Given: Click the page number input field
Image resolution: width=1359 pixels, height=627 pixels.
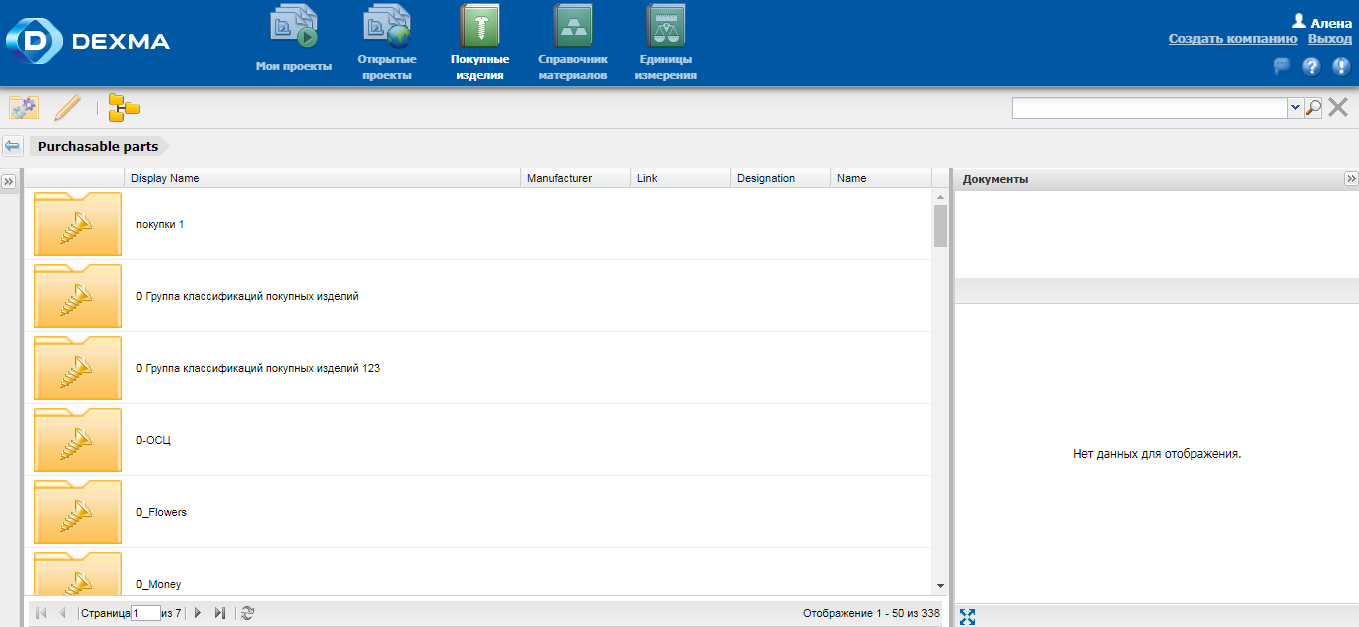Looking at the screenshot, I should point(146,613).
